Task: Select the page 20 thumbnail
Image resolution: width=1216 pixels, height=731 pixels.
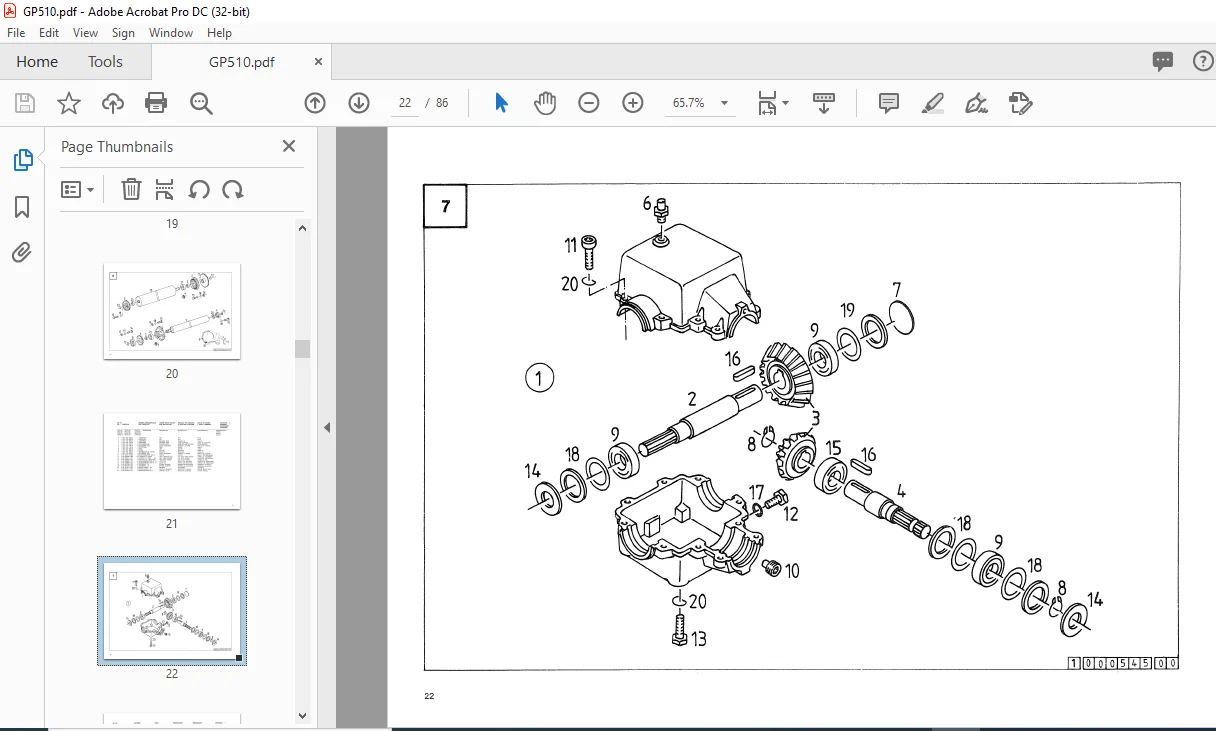Action: pos(172,311)
